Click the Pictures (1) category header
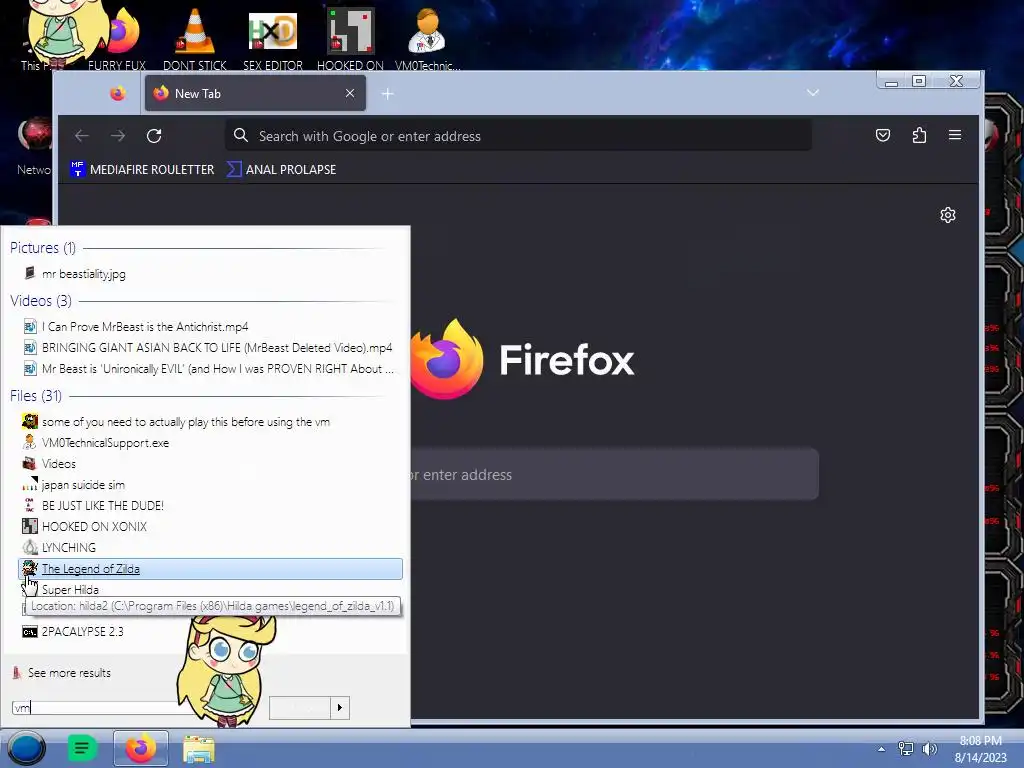This screenshot has height=768, width=1024. 43,248
